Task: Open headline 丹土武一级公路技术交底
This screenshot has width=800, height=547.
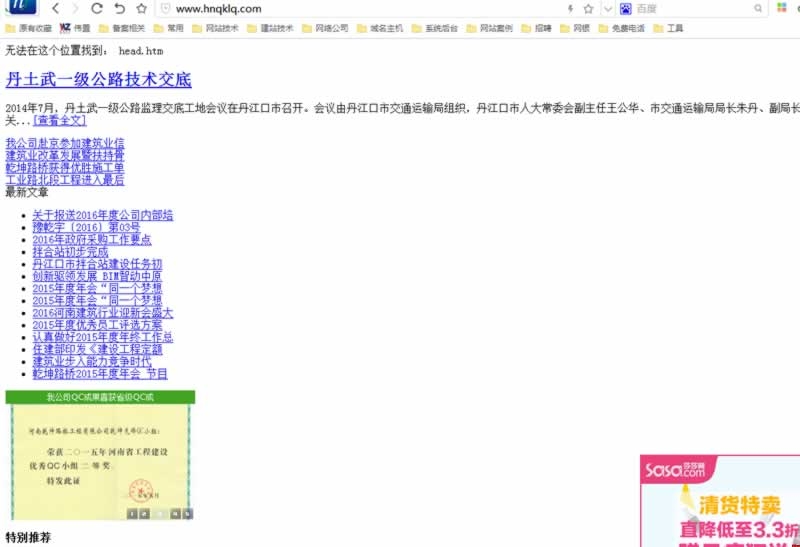Action: tap(98, 80)
